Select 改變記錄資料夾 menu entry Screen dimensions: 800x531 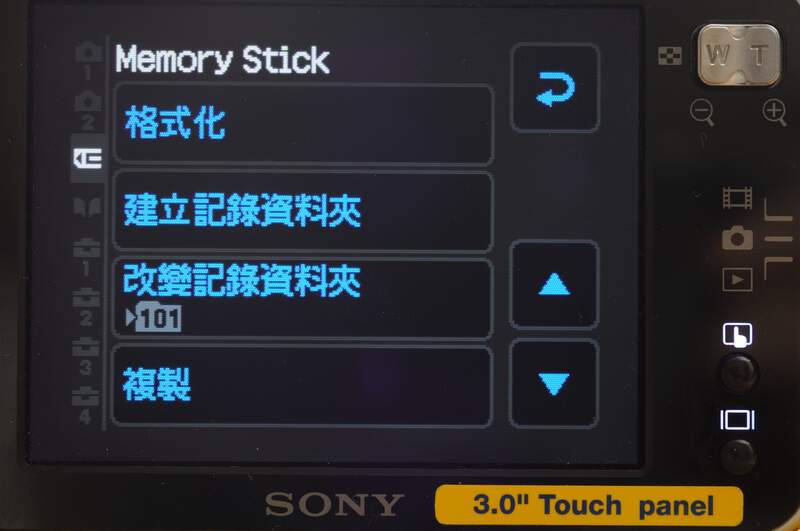pyautogui.click(x=303, y=298)
